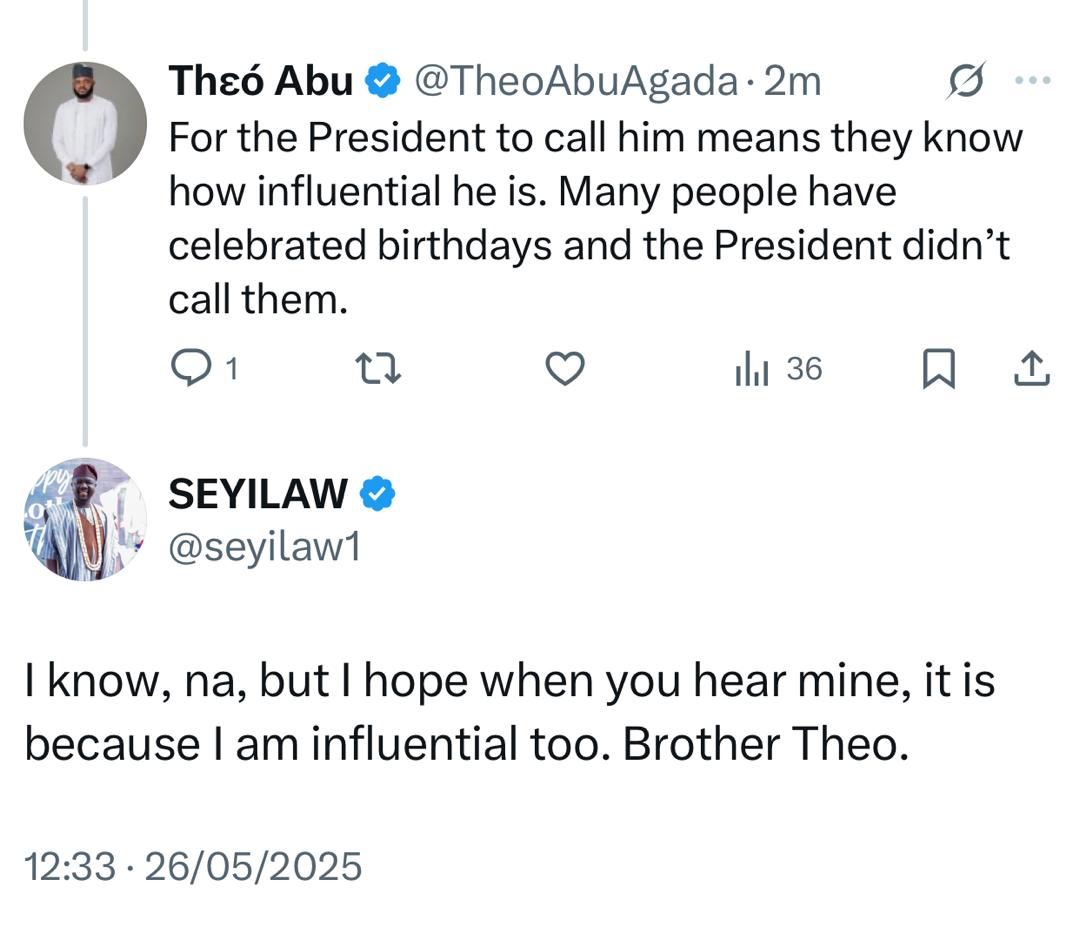Like Theo Abu's tweet via the heart icon
Image resolution: width=1080 pixels, height=925 pixels.
(x=564, y=369)
